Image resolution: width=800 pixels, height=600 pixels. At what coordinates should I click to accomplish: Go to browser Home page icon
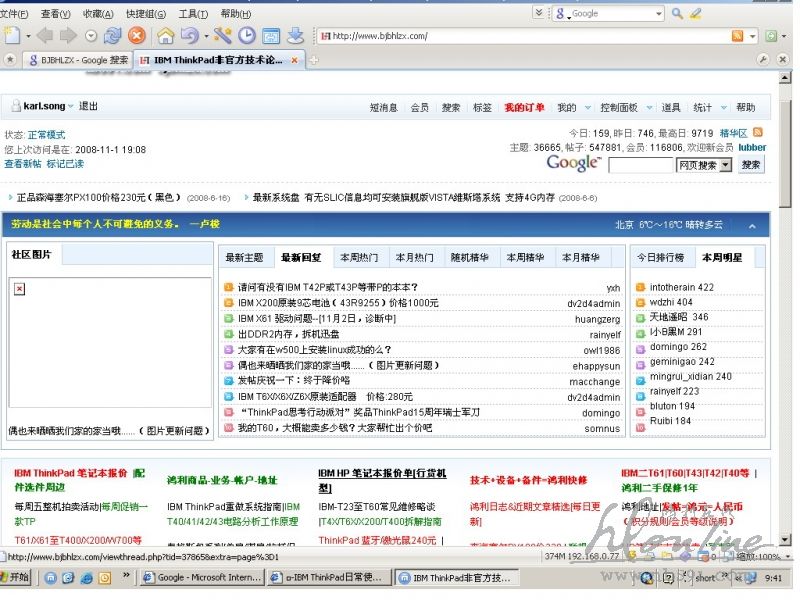coord(166,35)
